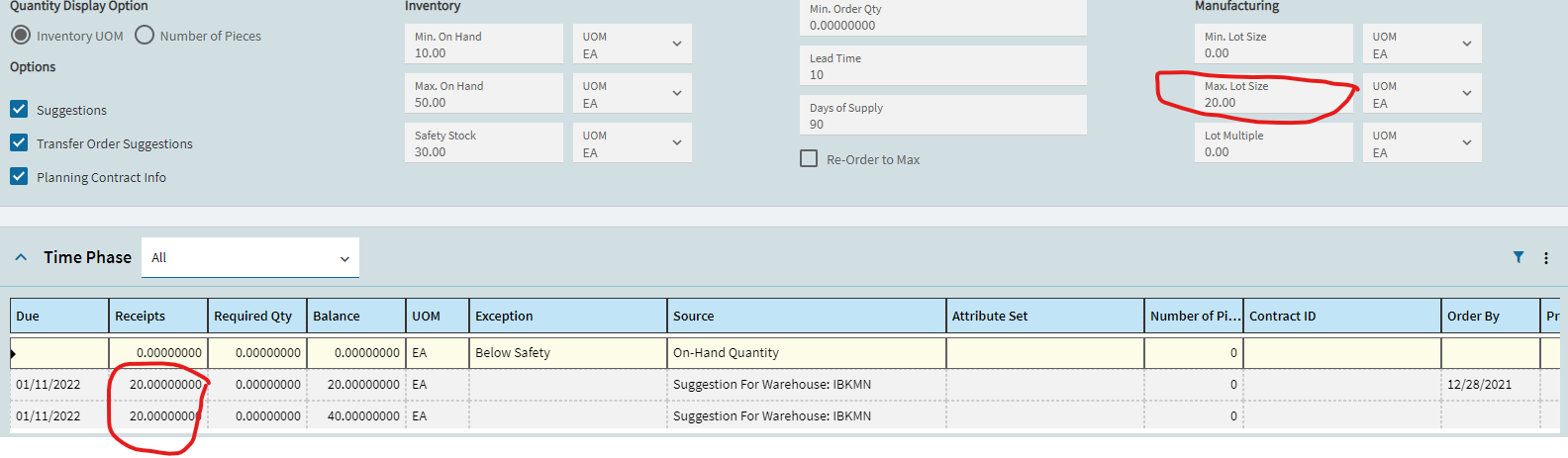This screenshot has width=1568, height=458.
Task: Sort by the UOM column header in grid
Action: coord(438,316)
